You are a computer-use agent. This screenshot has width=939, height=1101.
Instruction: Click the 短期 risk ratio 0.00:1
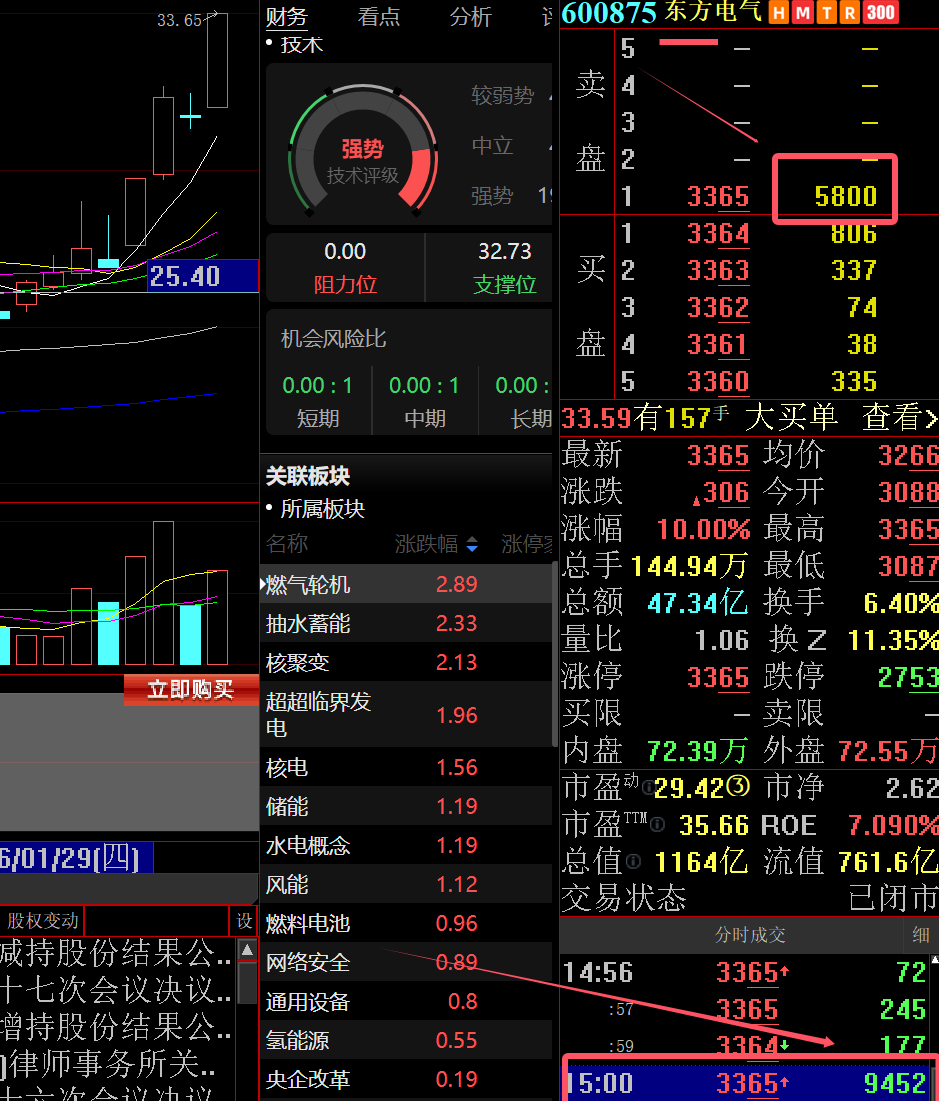point(317,385)
